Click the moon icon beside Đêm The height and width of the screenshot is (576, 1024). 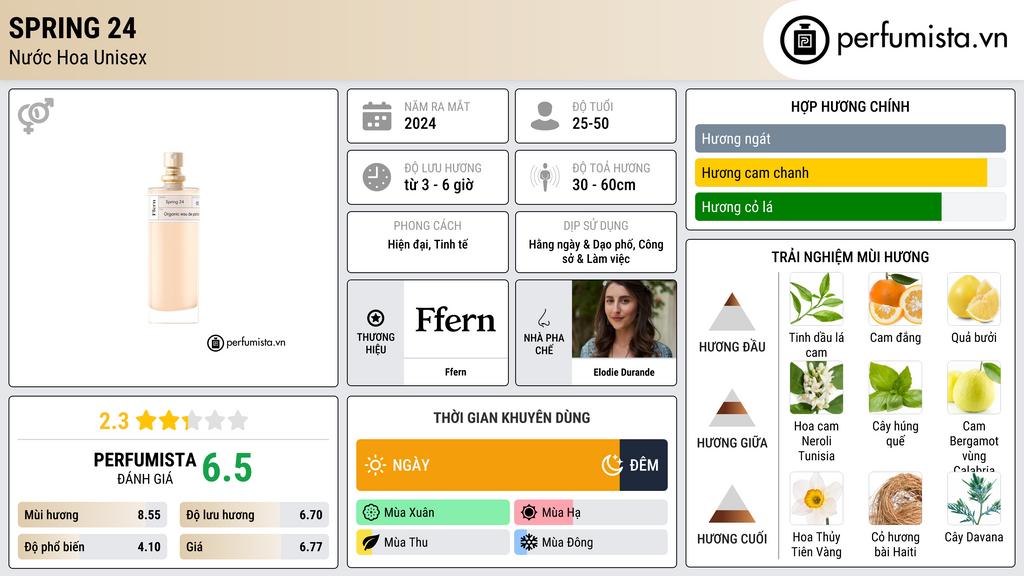[612, 465]
